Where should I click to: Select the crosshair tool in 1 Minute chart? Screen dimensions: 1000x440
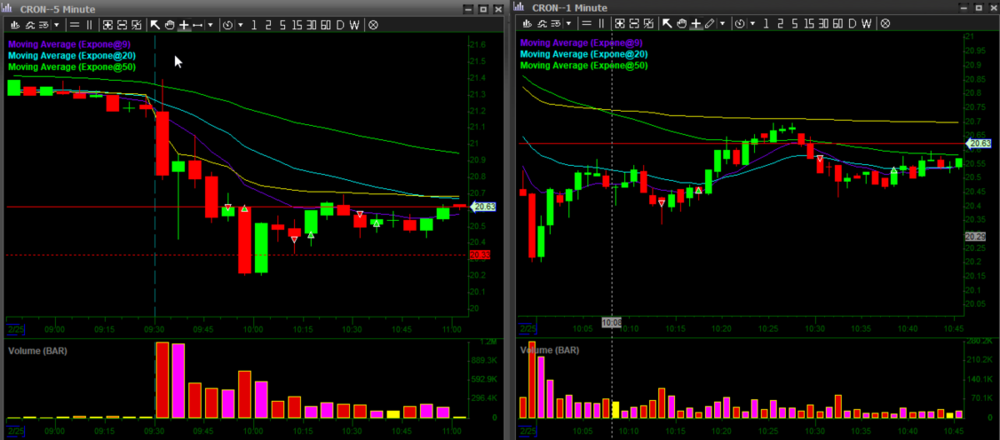(x=696, y=23)
